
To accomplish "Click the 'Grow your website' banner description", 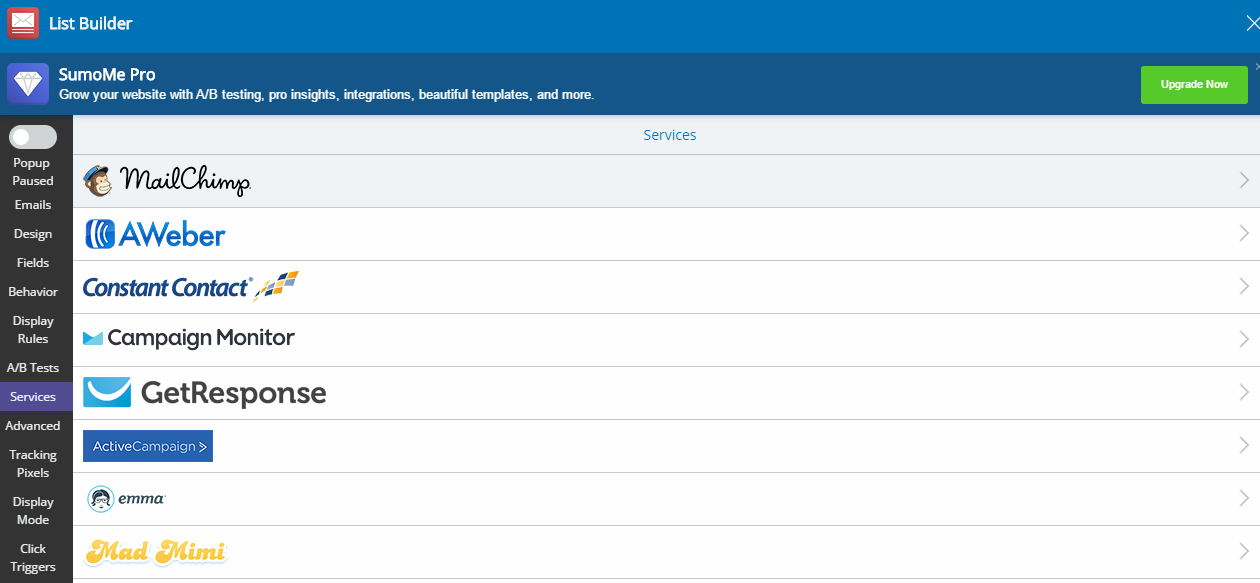I will coord(327,95).
